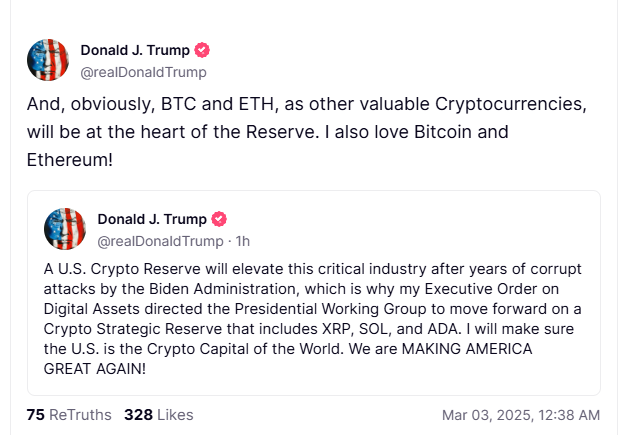Click the @realDonaldTrump handle in the quoted post
Image resolution: width=635 pixels, height=435 pixels.
(x=160, y=240)
